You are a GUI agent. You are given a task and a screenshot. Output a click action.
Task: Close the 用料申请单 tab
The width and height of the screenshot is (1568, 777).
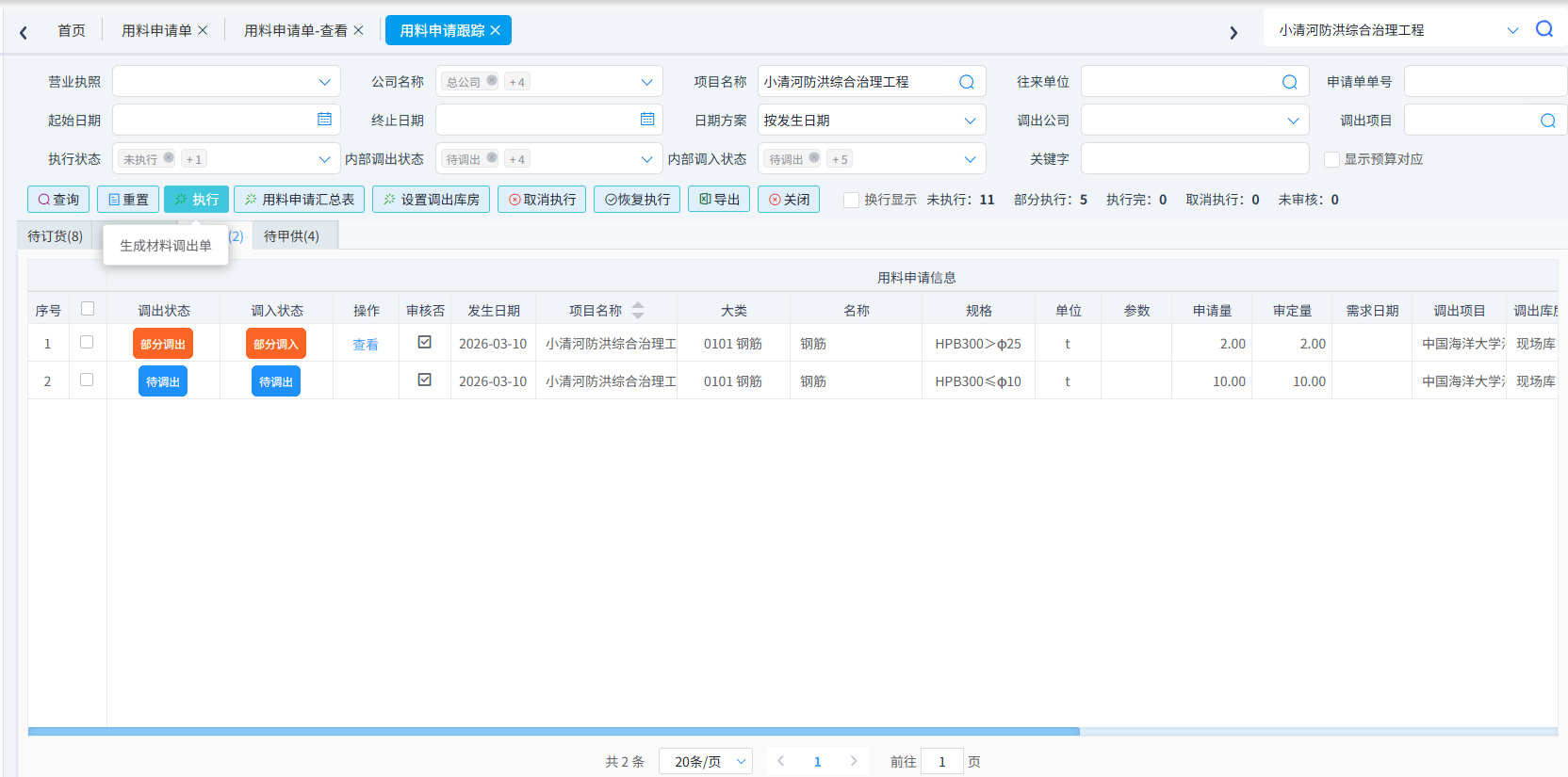click(203, 30)
